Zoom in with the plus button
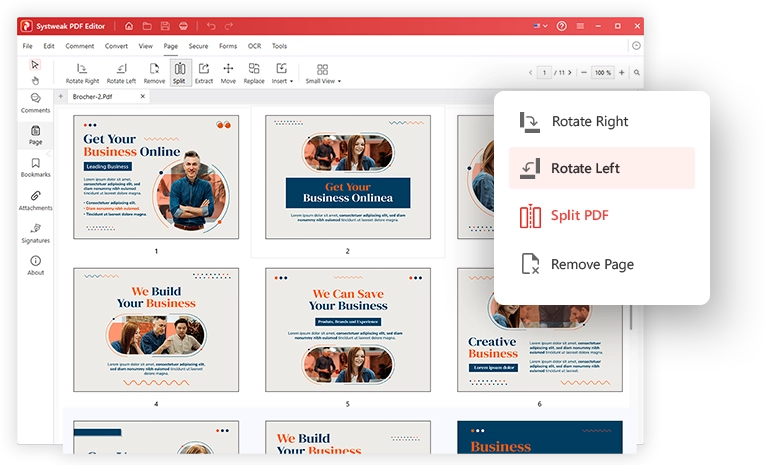Viewport: 769px width, 465px height. (x=621, y=73)
